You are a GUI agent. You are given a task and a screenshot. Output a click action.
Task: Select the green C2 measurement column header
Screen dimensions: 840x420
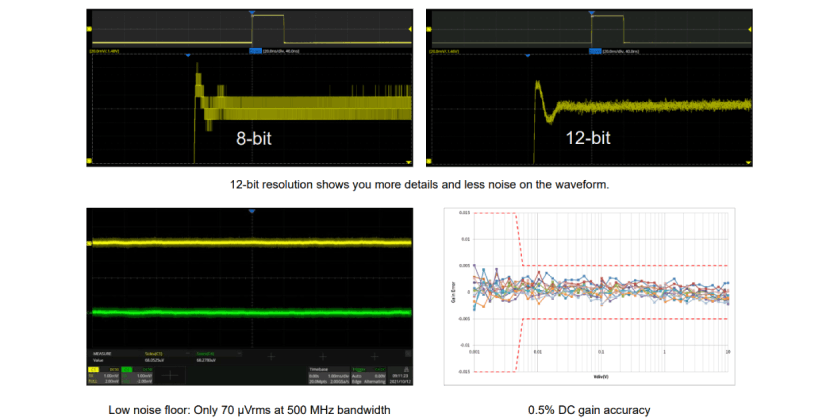pos(205,351)
